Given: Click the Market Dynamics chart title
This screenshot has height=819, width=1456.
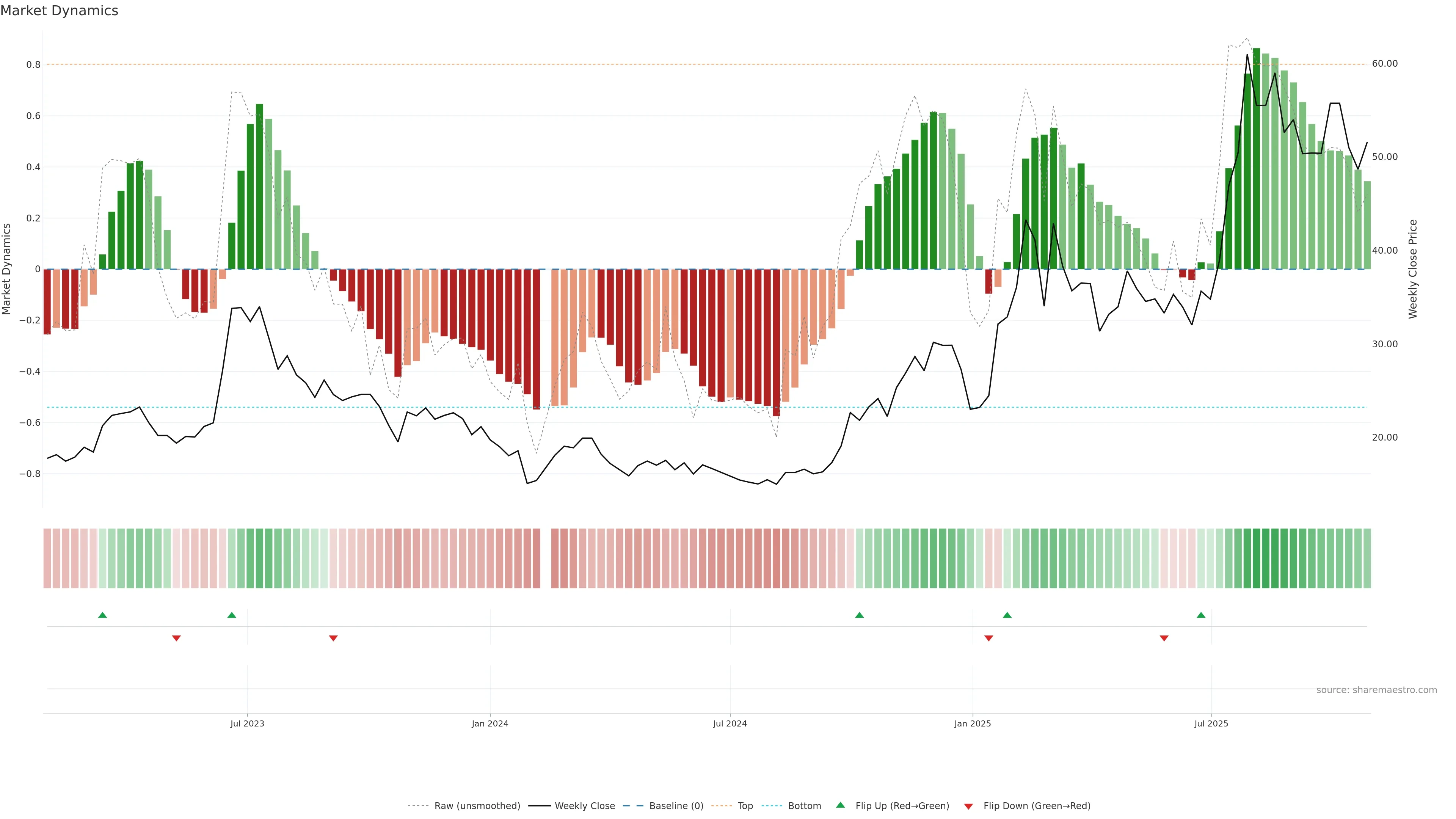Looking at the screenshot, I should pyautogui.click(x=60, y=11).
